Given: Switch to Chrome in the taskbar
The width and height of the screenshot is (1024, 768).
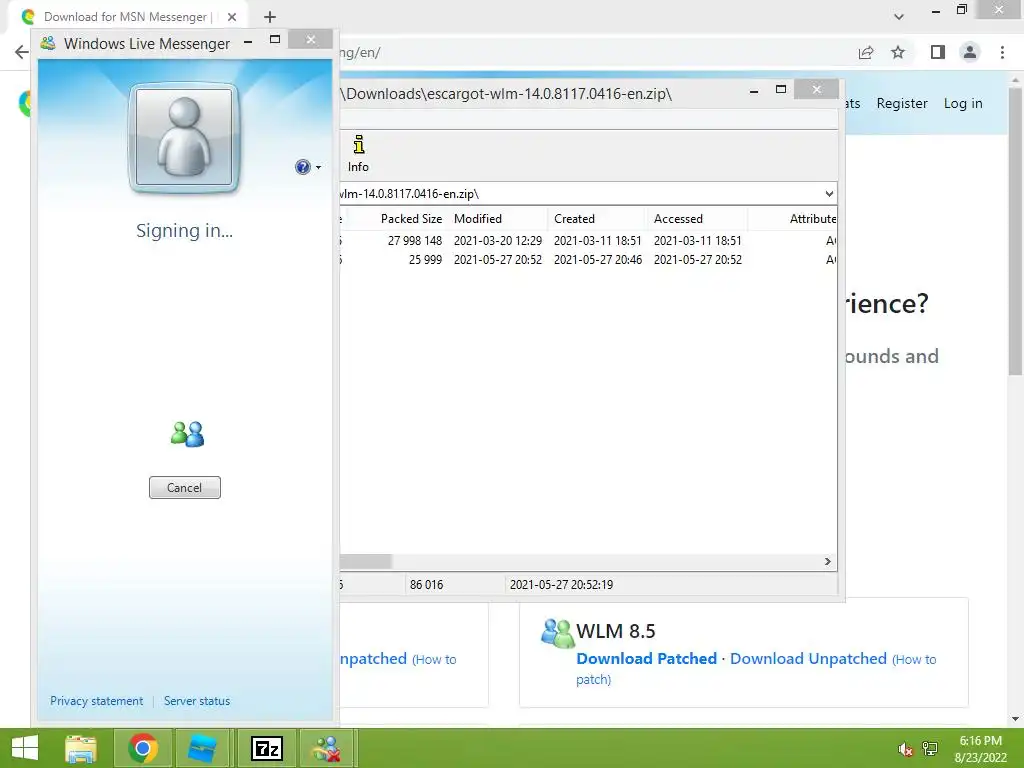Looking at the screenshot, I should pyautogui.click(x=142, y=748).
